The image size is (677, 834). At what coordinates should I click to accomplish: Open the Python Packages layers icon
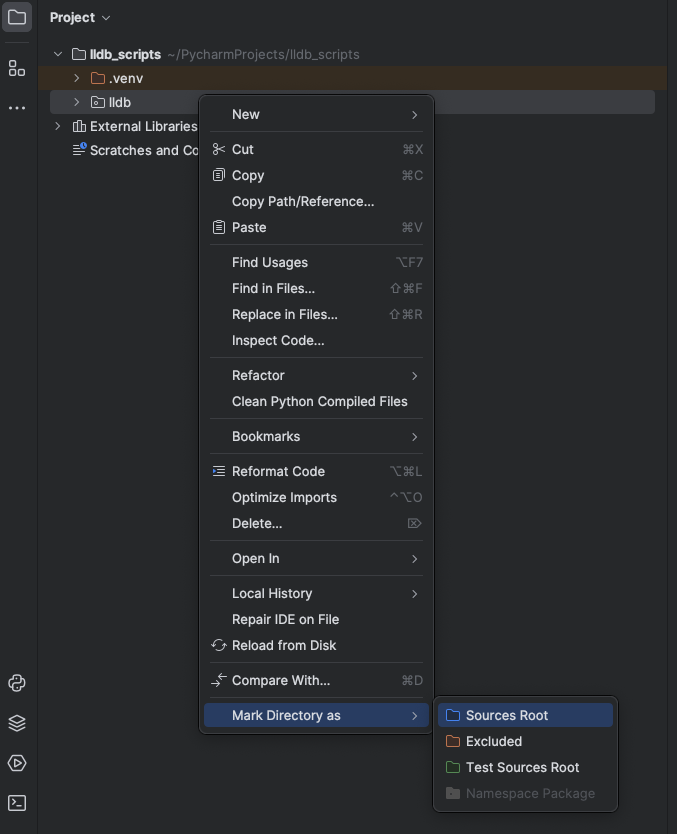pyautogui.click(x=17, y=723)
